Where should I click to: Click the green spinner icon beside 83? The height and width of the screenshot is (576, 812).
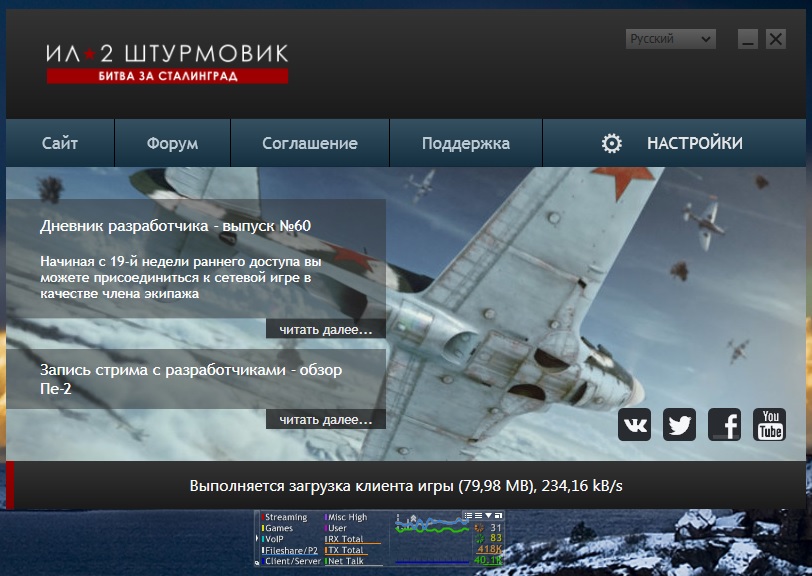(480, 539)
